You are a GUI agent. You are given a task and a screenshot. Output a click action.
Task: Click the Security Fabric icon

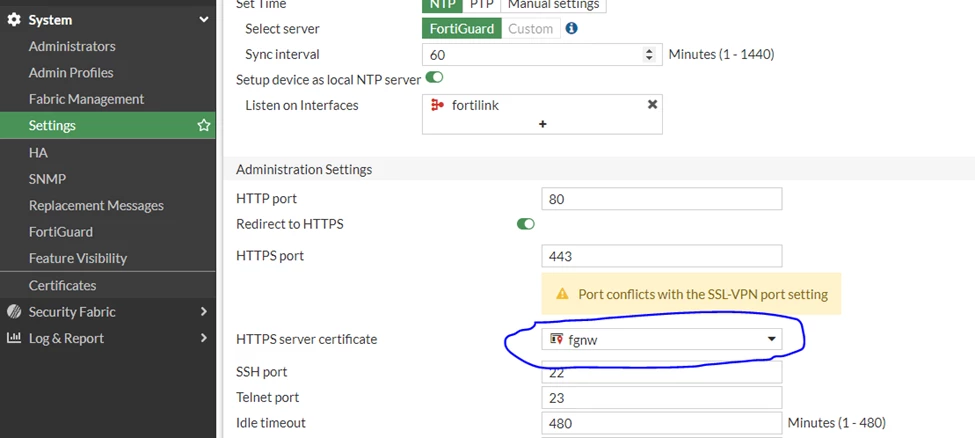tap(14, 312)
